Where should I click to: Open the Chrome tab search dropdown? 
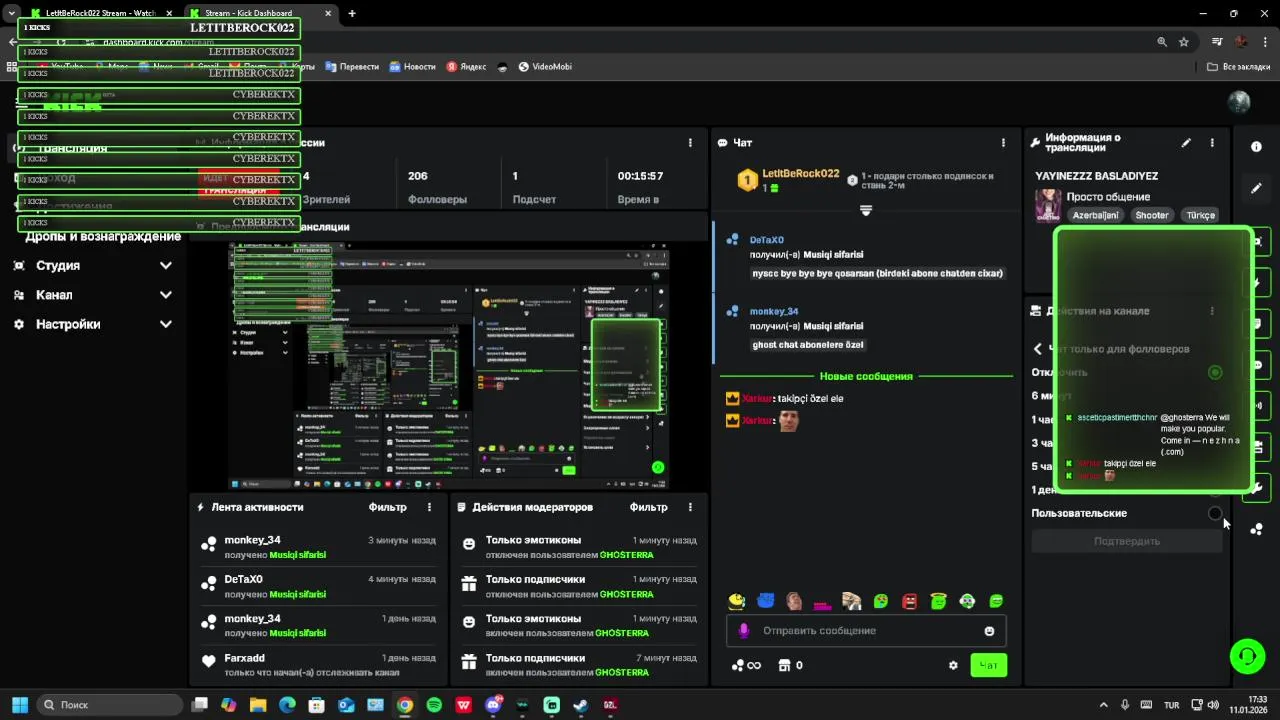pos(11,13)
